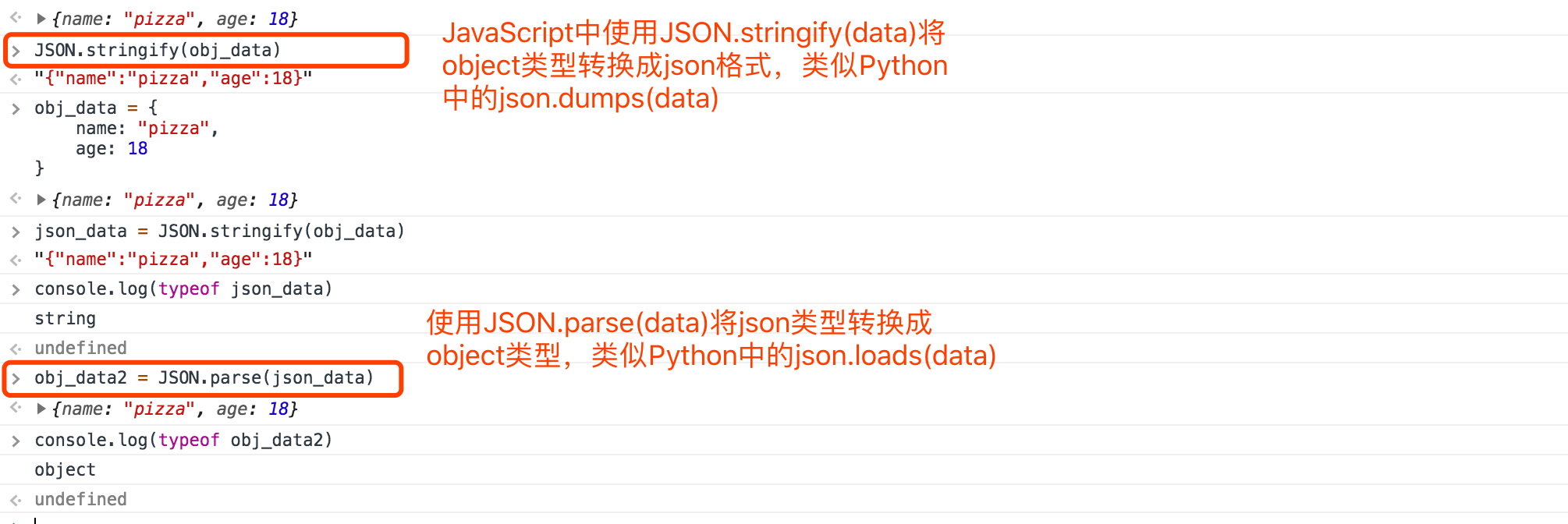Click the input chevron next to obj_data = {

[16, 108]
